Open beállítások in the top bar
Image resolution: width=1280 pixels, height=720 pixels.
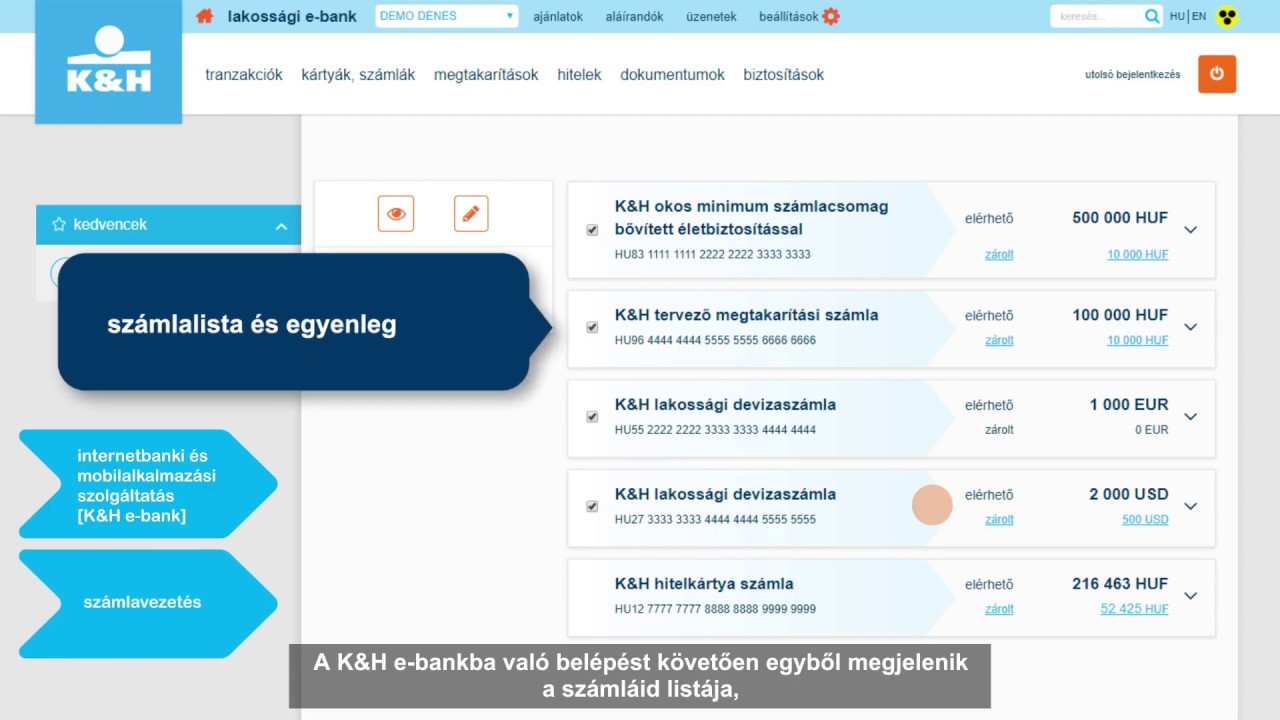(x=788, y=17)
